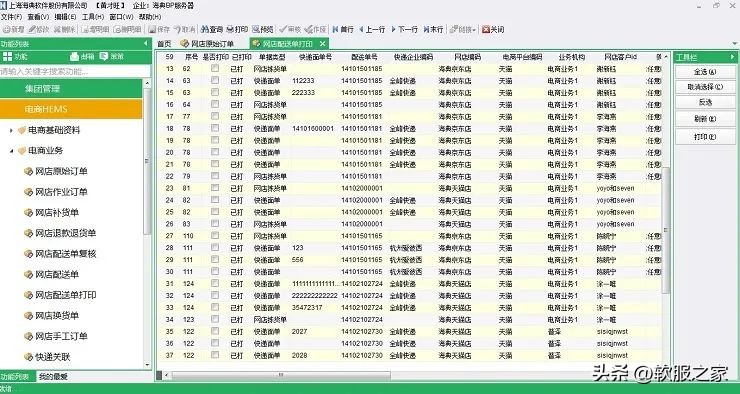Tick the print checkbox in row 13
Image resolution: width=740 pixels, height=394 pixels.
point(215,68)
